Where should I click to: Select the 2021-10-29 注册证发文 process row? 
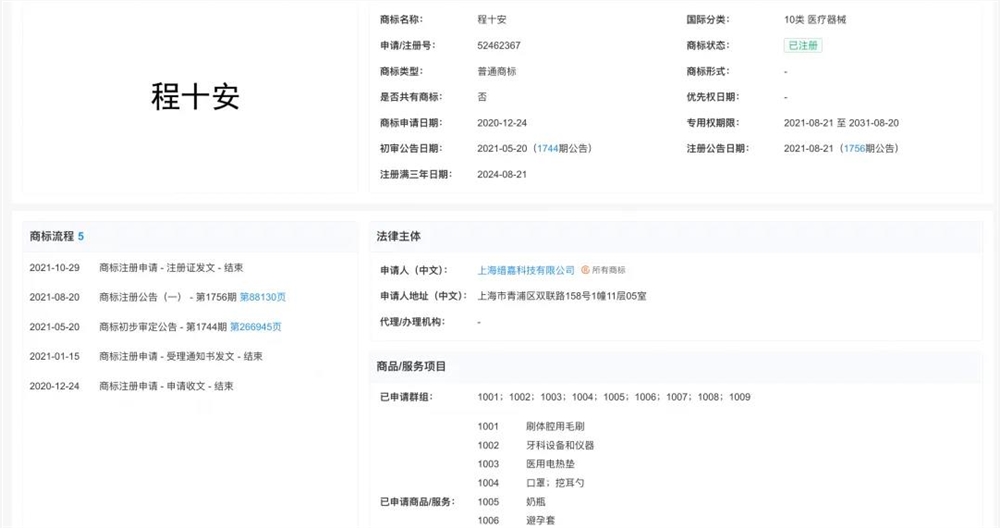coord(136,268)
